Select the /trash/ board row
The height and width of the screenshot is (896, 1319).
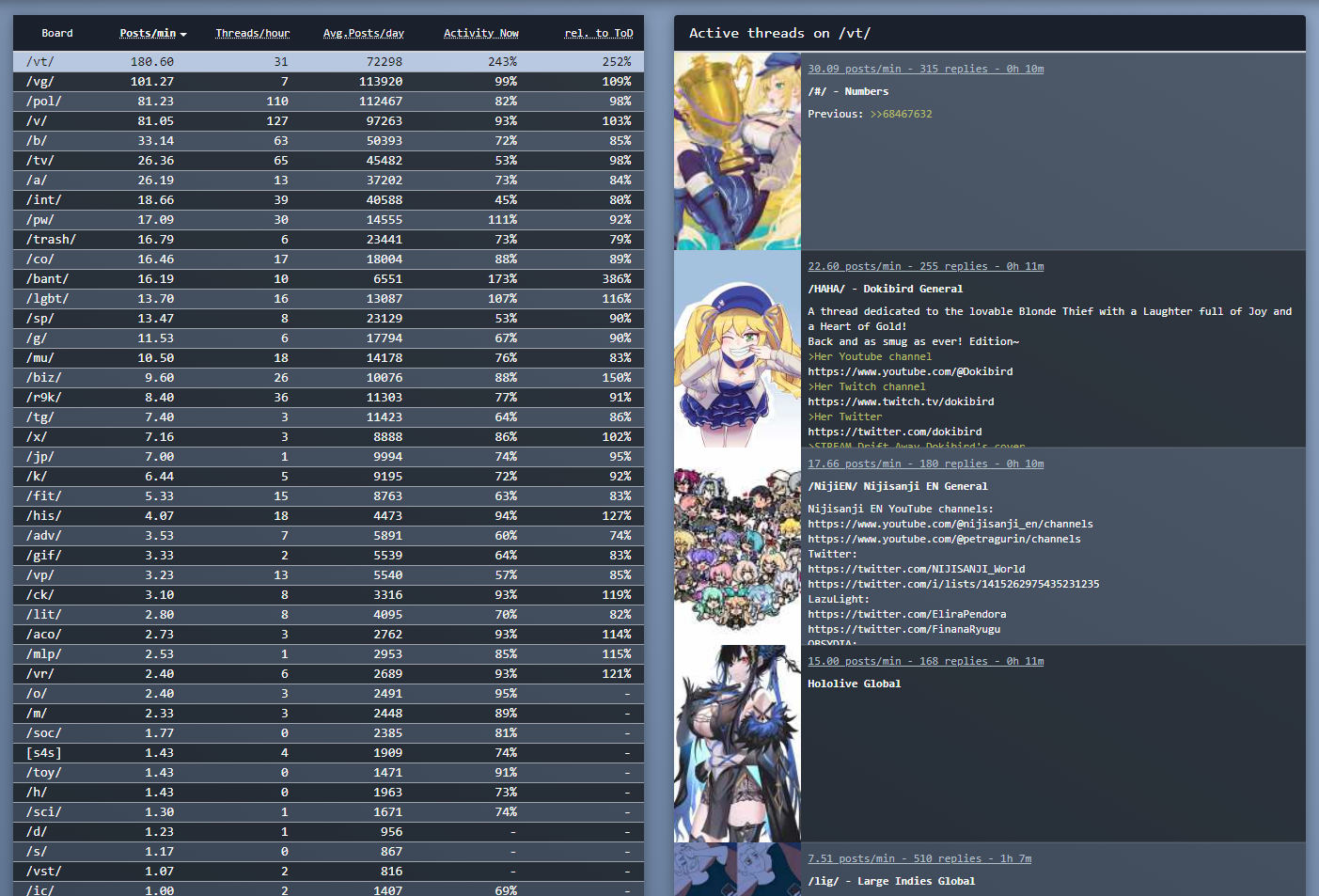point(328,240)
